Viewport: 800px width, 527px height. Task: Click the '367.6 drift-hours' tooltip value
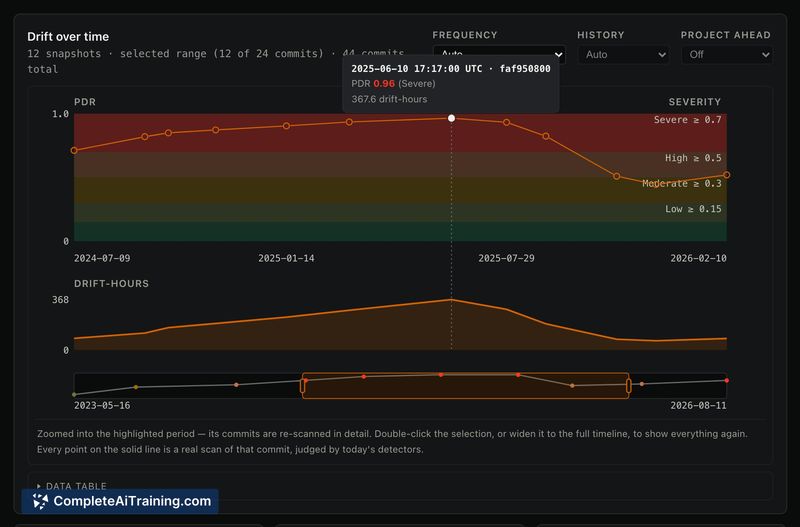tap(389, 99)
